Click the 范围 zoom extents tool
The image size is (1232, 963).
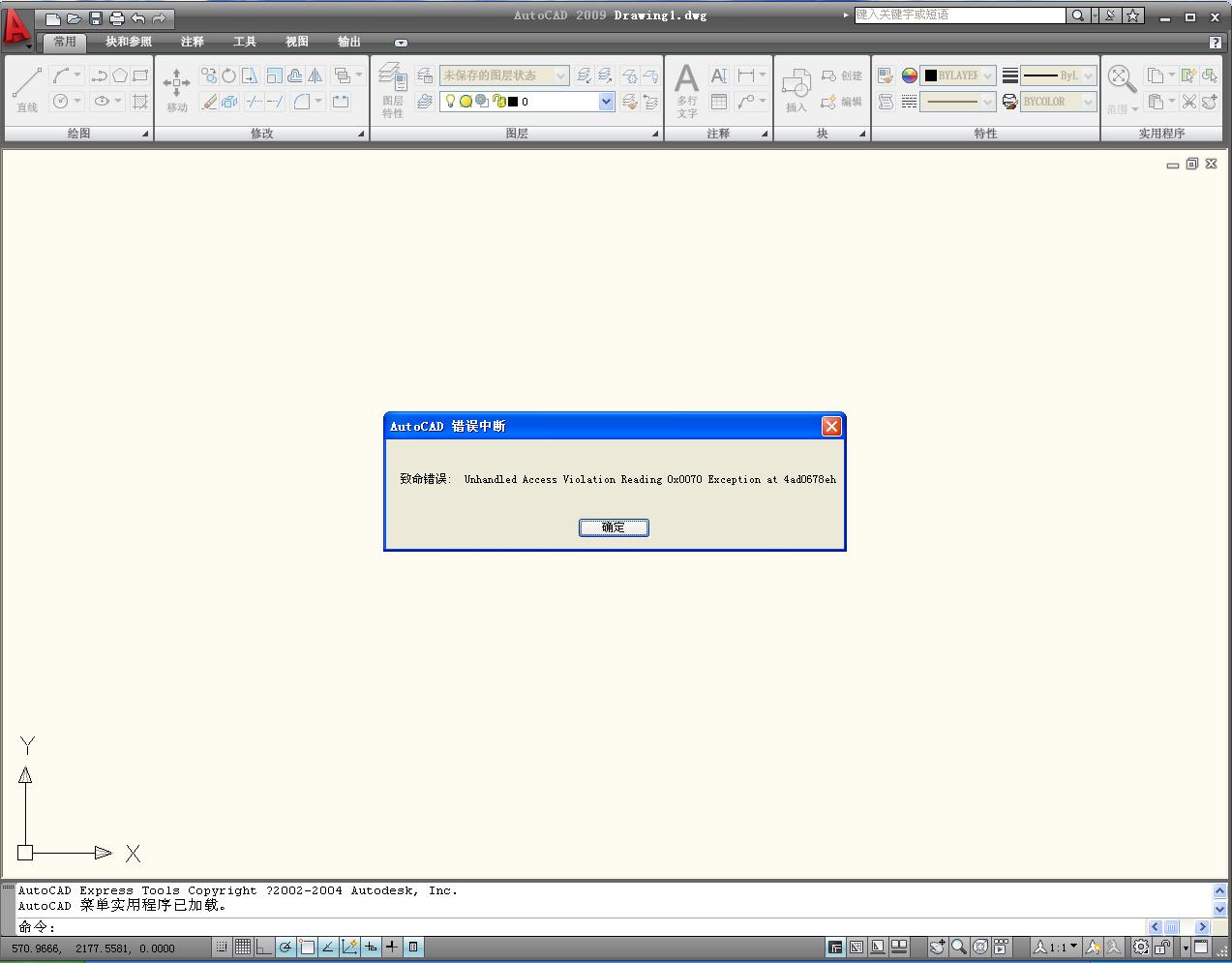pos(1122,89)
